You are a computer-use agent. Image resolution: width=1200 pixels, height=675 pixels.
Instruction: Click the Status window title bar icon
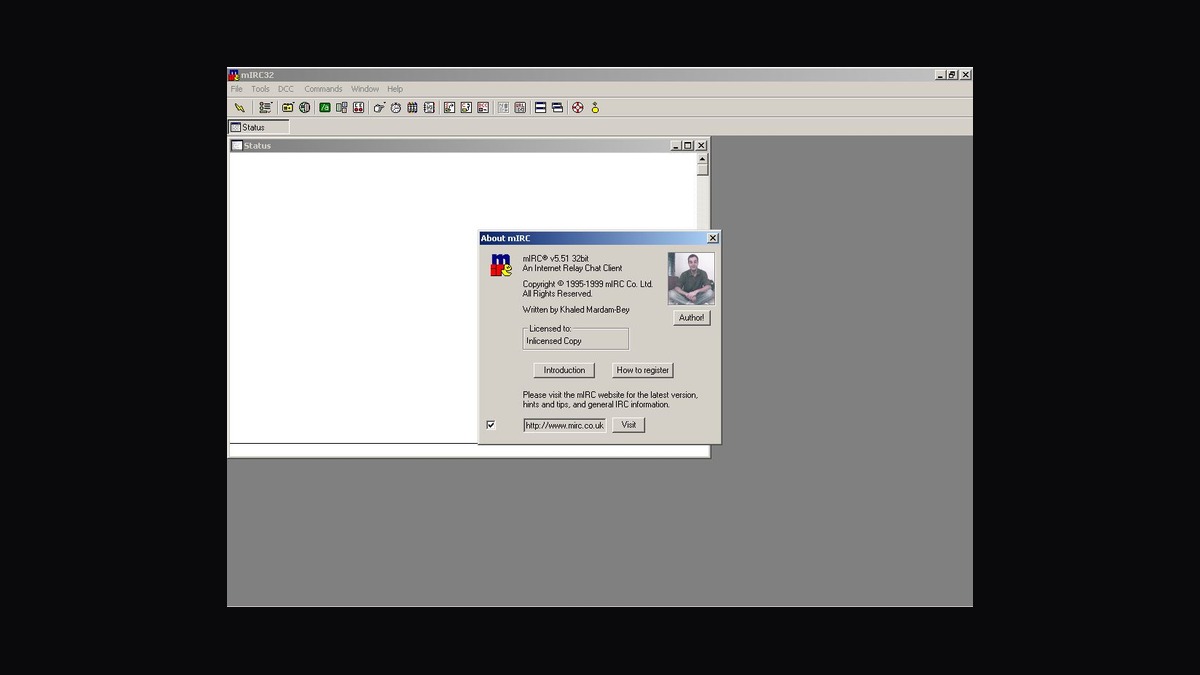tap(237, 146)
